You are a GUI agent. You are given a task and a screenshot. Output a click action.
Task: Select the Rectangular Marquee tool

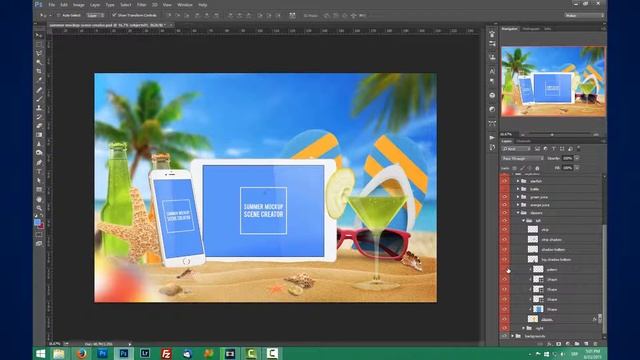point(39,44)
